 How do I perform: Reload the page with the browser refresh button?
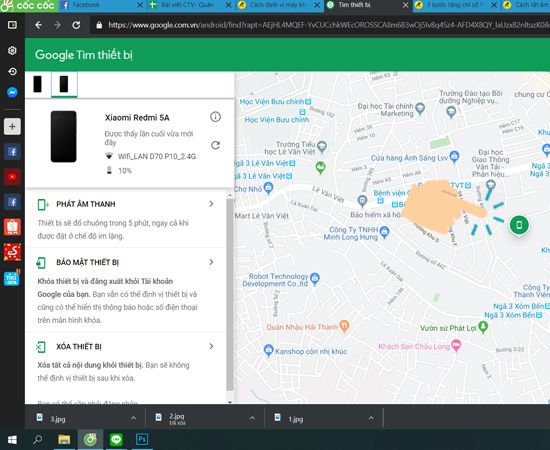click(x=76, y=25)
